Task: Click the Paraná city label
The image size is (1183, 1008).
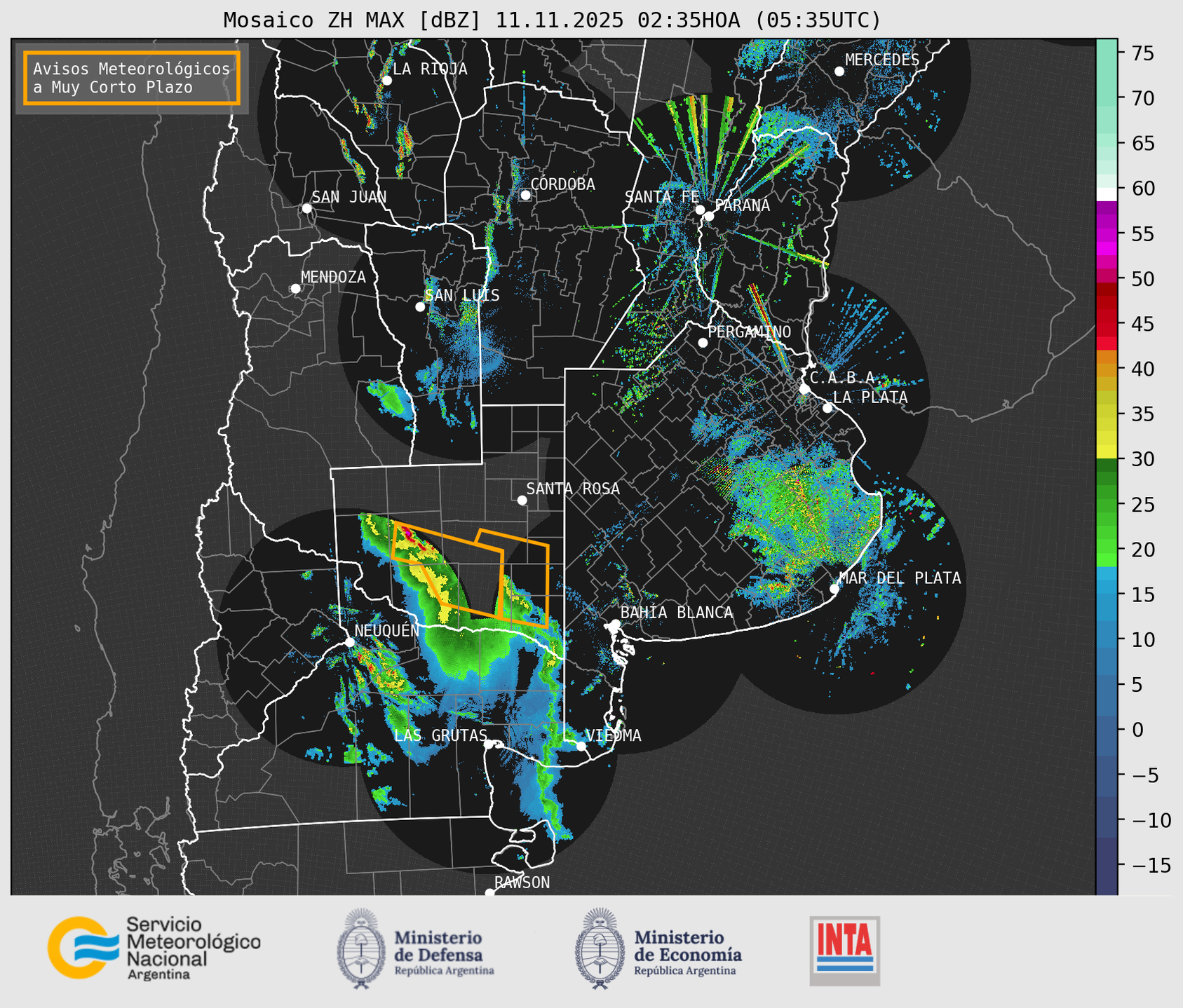Action: [x=742, y=205]
